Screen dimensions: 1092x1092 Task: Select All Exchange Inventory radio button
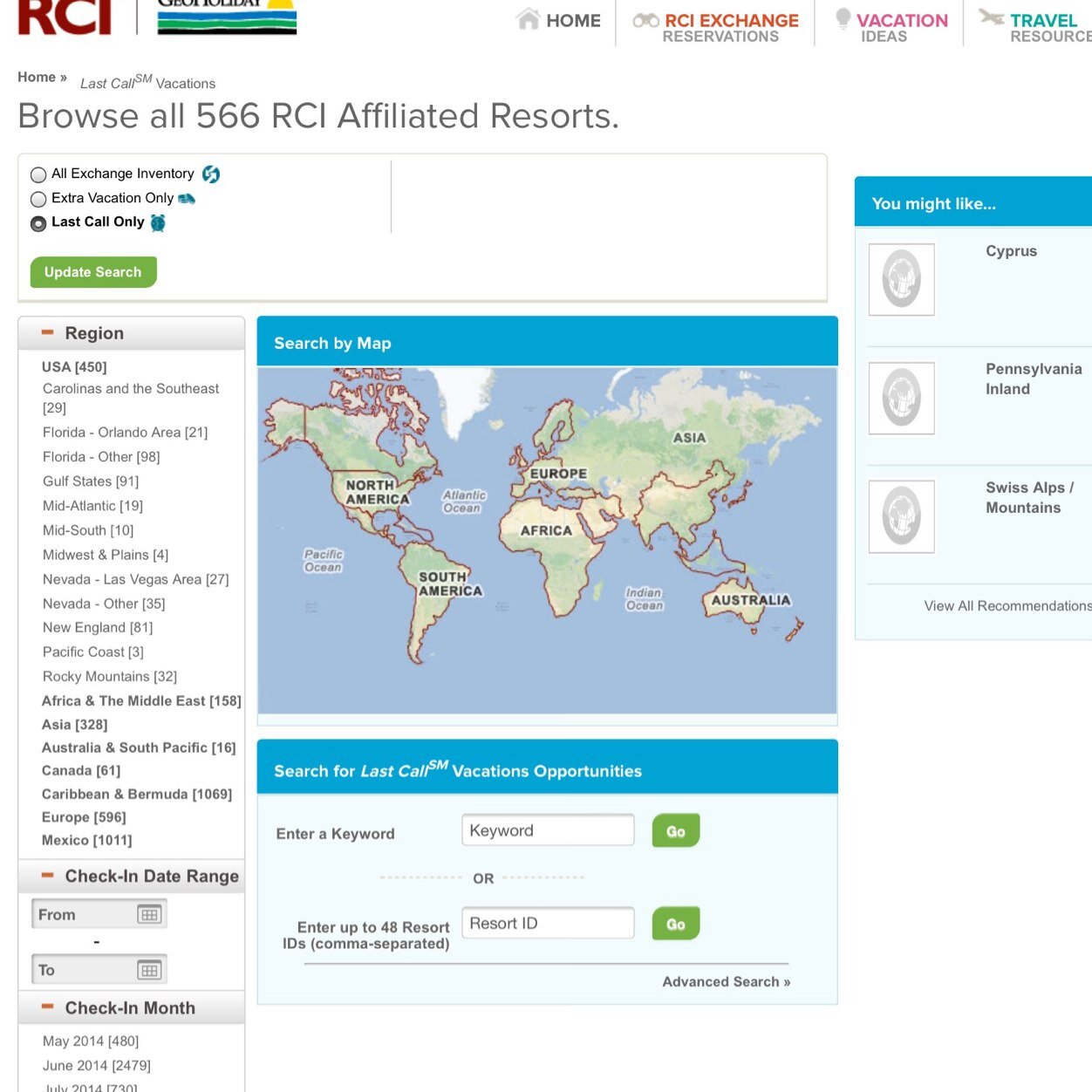pyautogui.click(x=38, y=174)
